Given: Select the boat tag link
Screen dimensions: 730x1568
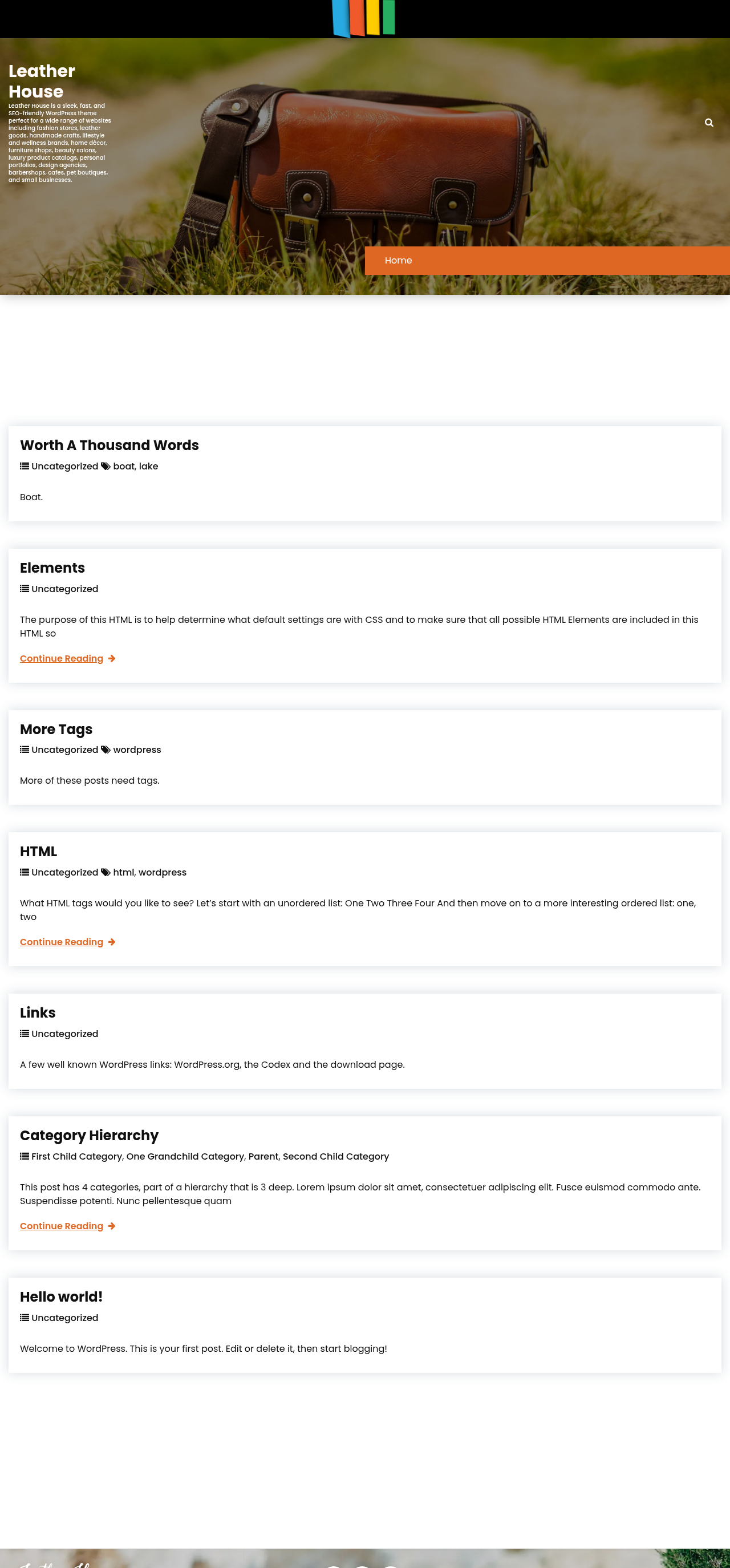Looking at the screenshot, I should pos(124,466).
